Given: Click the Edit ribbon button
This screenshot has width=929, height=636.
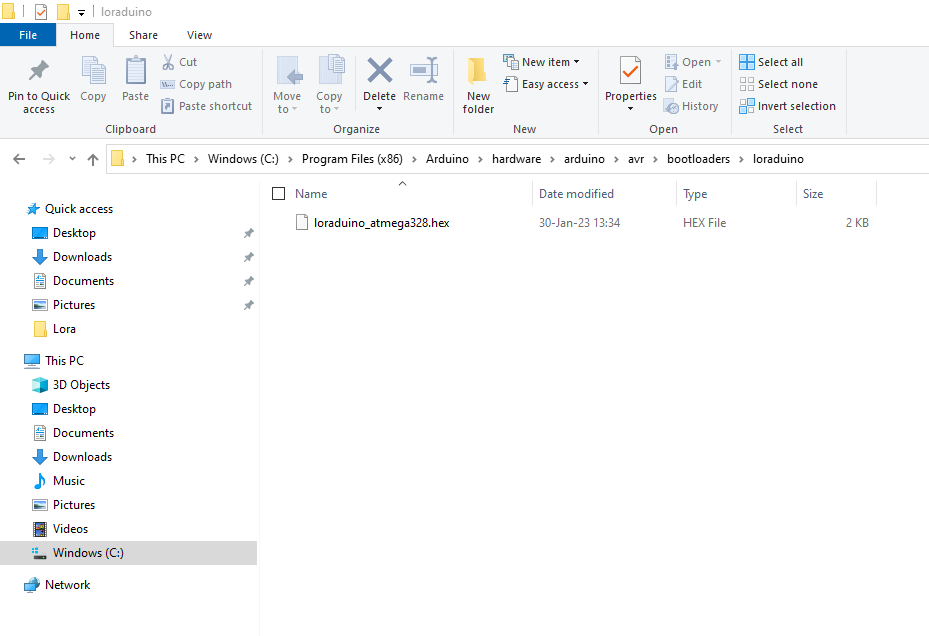Looking at the screenshot, I should point(684,84).
